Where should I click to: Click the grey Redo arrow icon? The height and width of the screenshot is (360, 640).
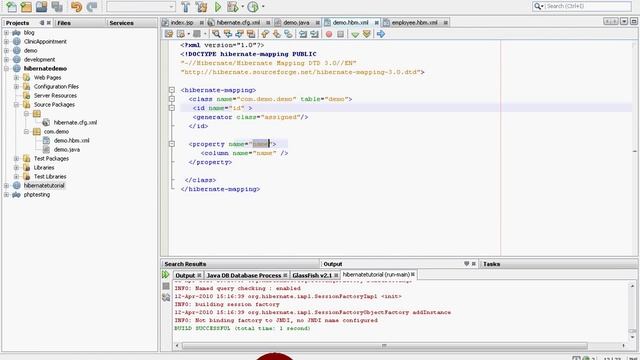tap(92, 7)
